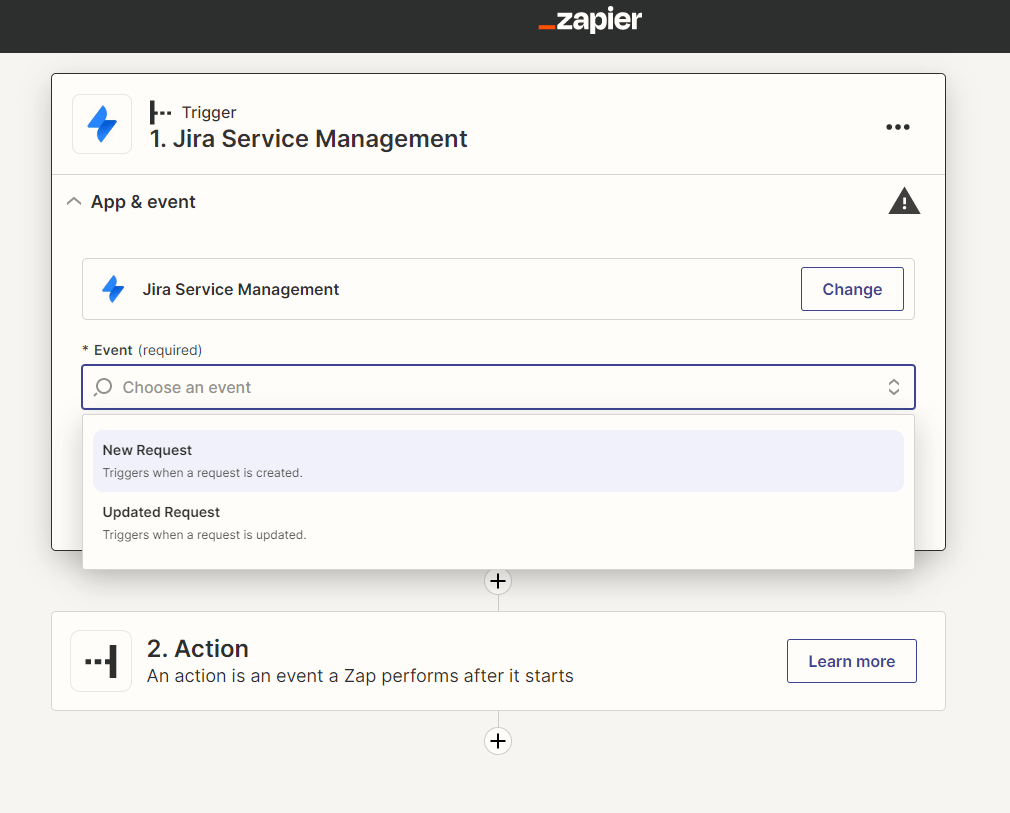Click the 1. Jira Service Management title
Screen dimensions: 1010x813
(x=309, y=139)
